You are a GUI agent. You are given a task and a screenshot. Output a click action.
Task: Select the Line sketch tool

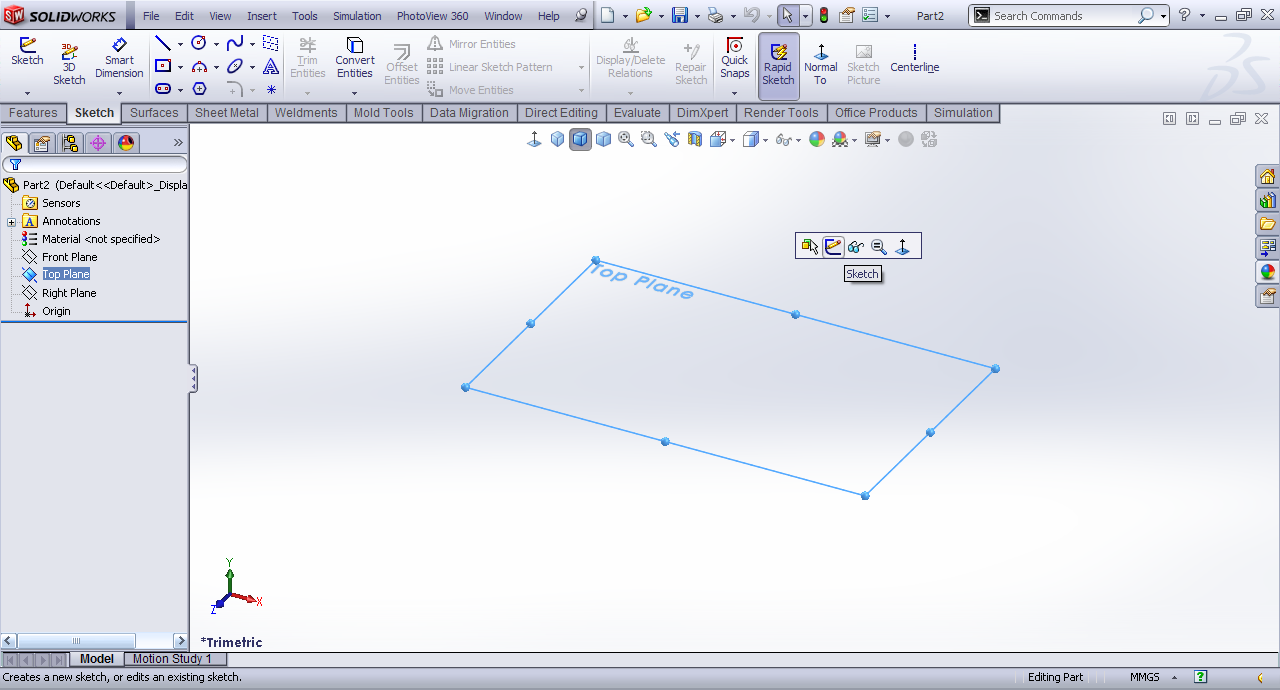click(x=162, y=44)
